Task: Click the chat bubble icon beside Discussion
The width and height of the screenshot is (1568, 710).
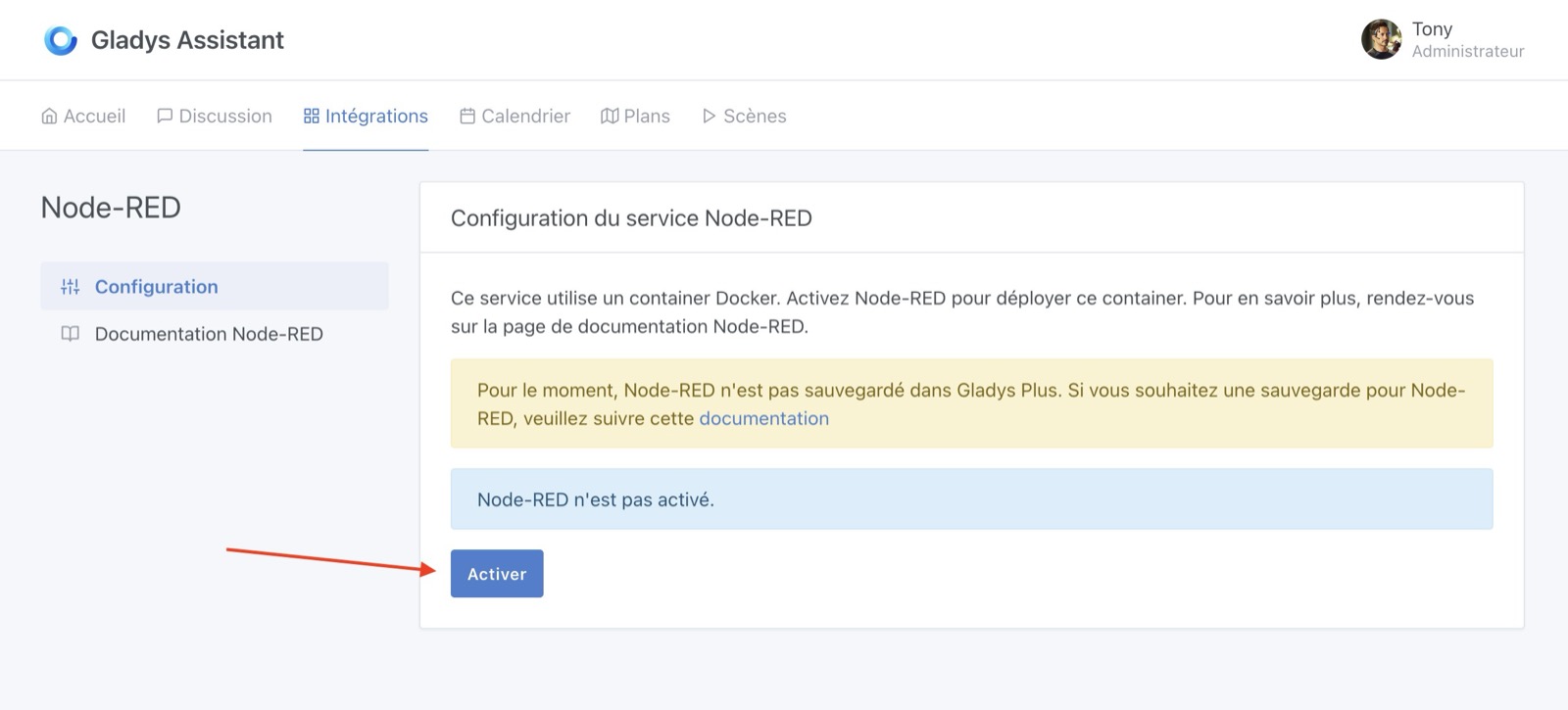Action: (x=165, y=116)
